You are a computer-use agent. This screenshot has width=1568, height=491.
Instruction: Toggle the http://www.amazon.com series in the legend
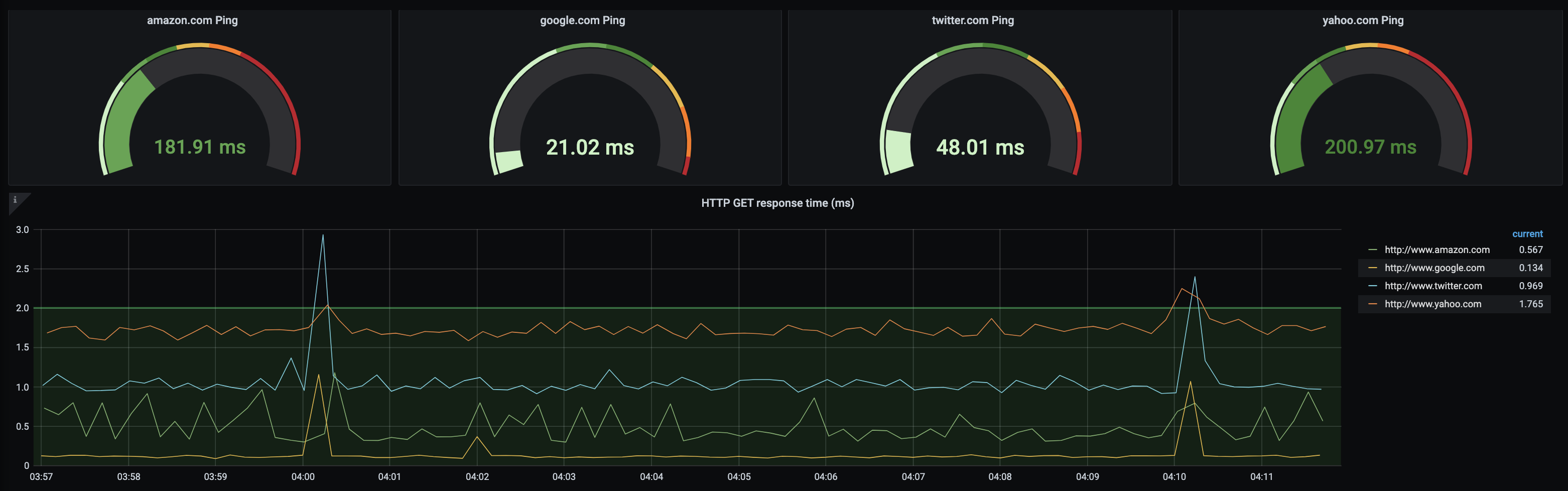click(1437, 250)
